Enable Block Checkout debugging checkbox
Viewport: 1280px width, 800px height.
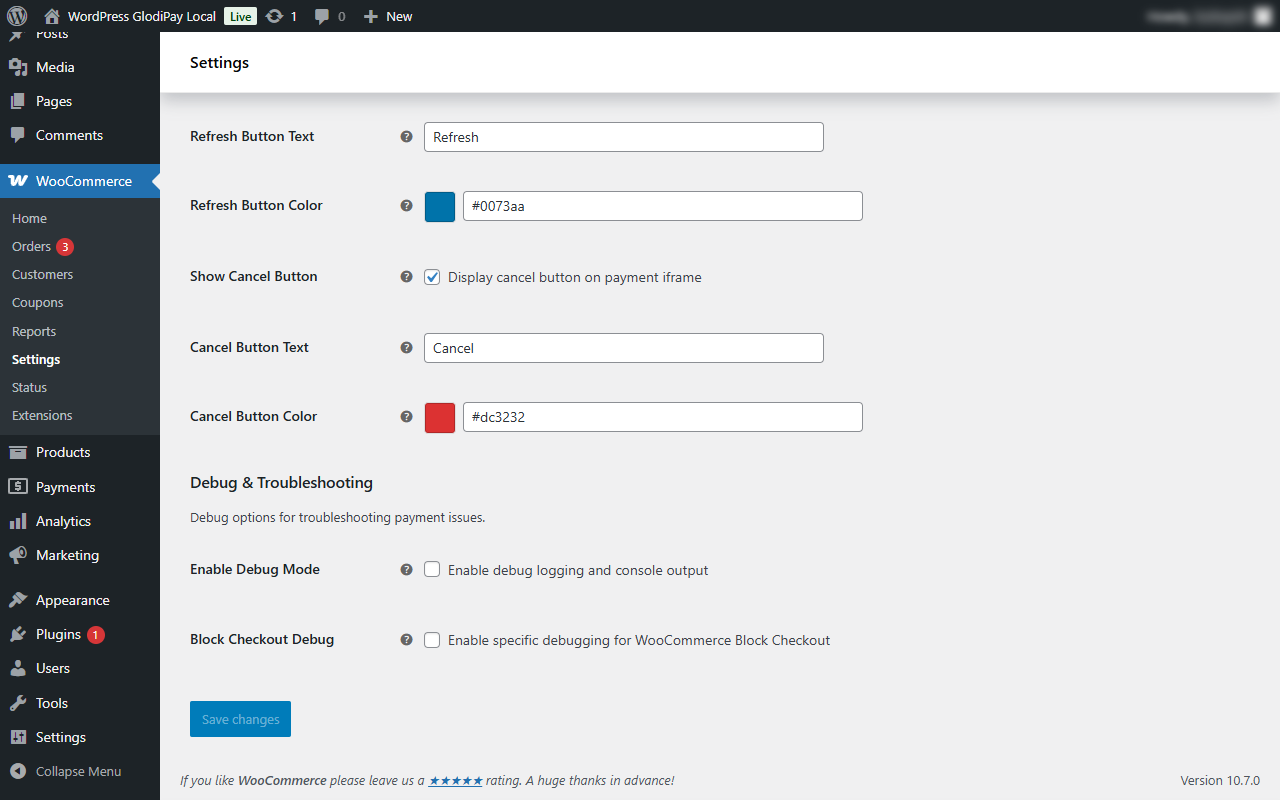(x=432, y=640)
